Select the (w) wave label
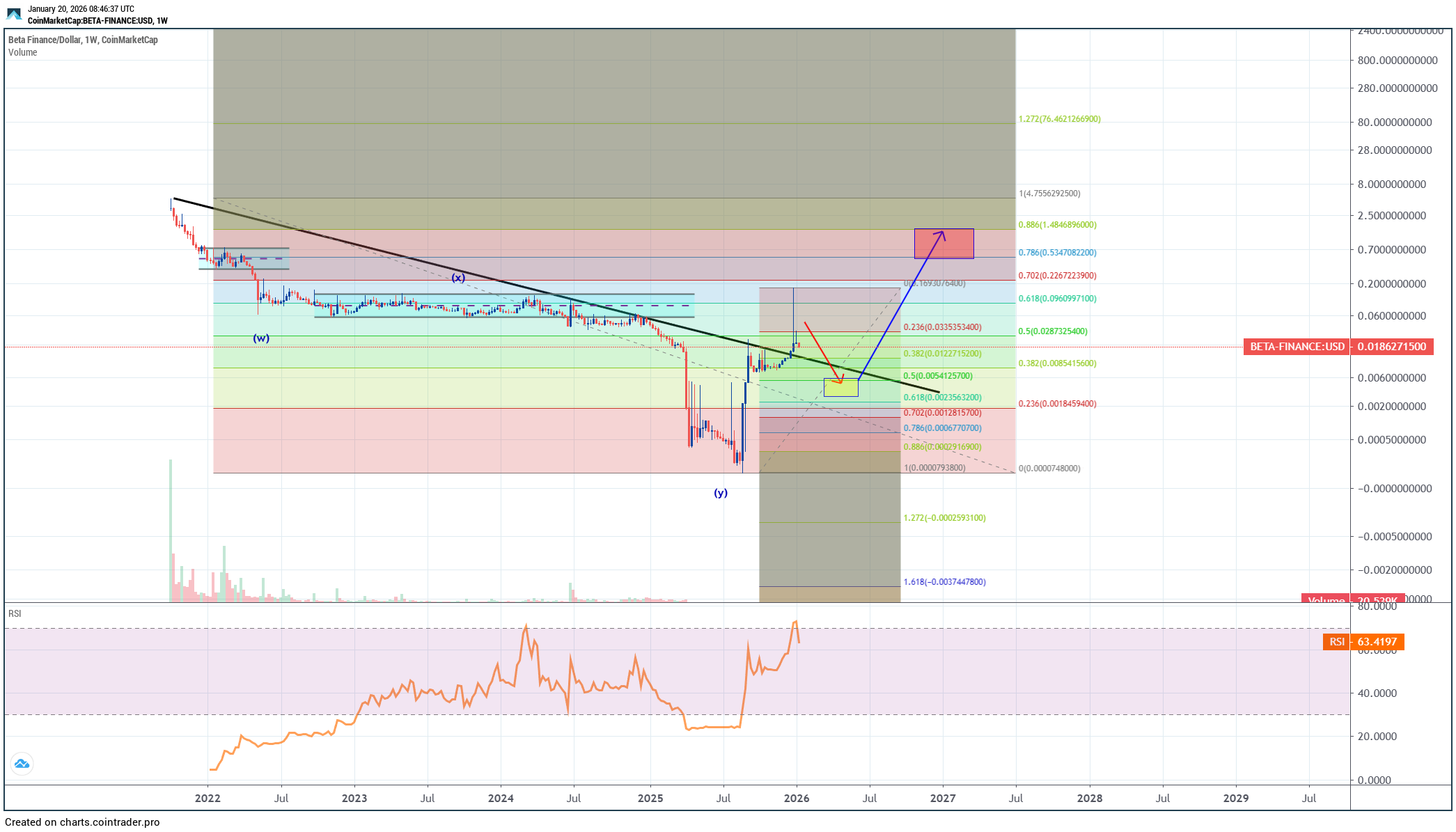 click(261, 338)
